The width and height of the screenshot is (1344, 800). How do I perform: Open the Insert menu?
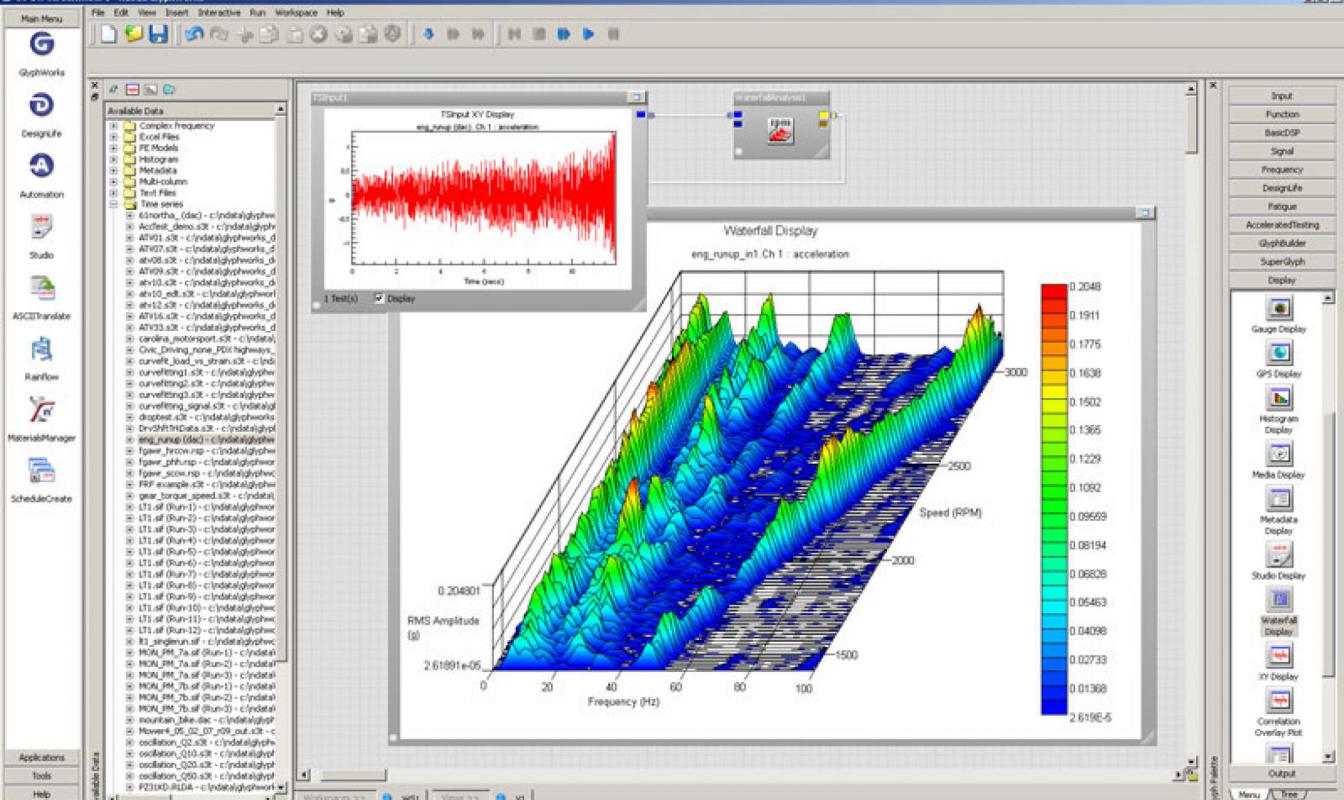[x=177, y=13]
